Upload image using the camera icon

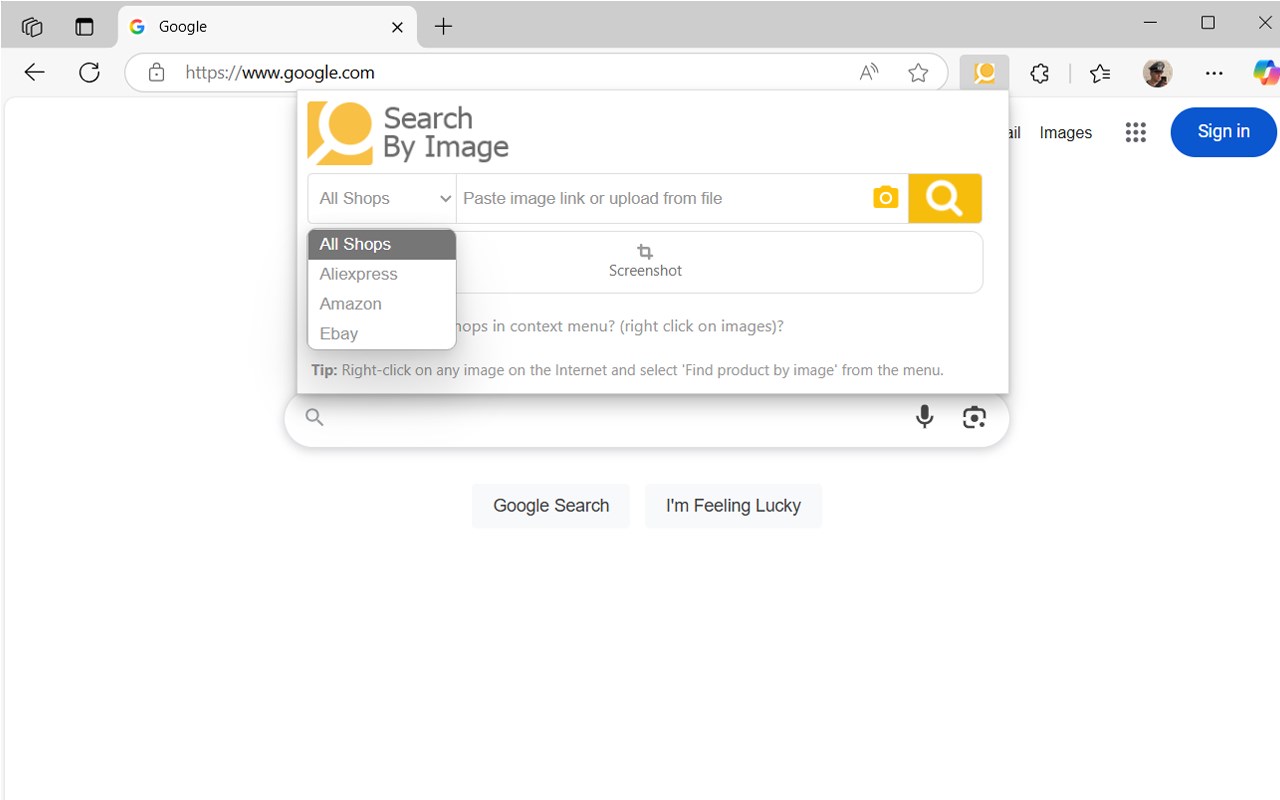[x=885, y=197]
